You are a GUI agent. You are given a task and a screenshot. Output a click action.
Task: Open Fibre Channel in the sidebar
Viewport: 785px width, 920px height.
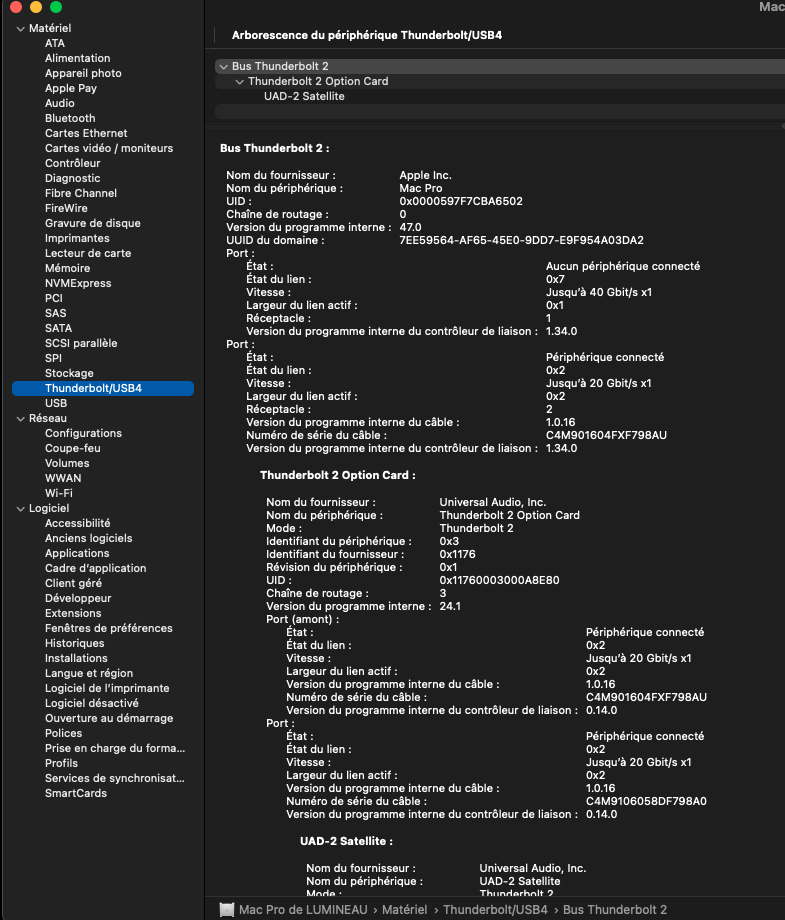[81, 193]
